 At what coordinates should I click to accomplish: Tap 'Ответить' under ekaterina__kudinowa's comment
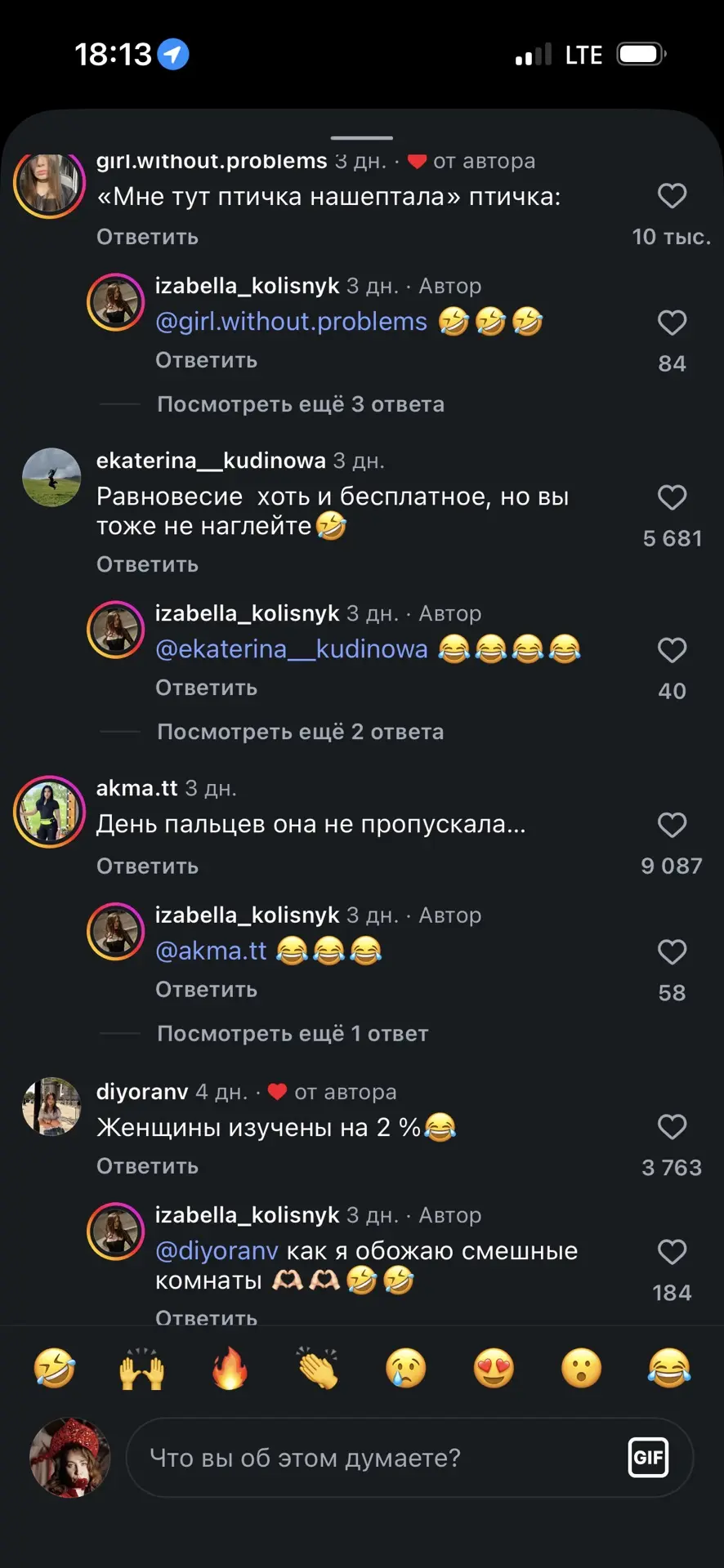tap(147, 564)
